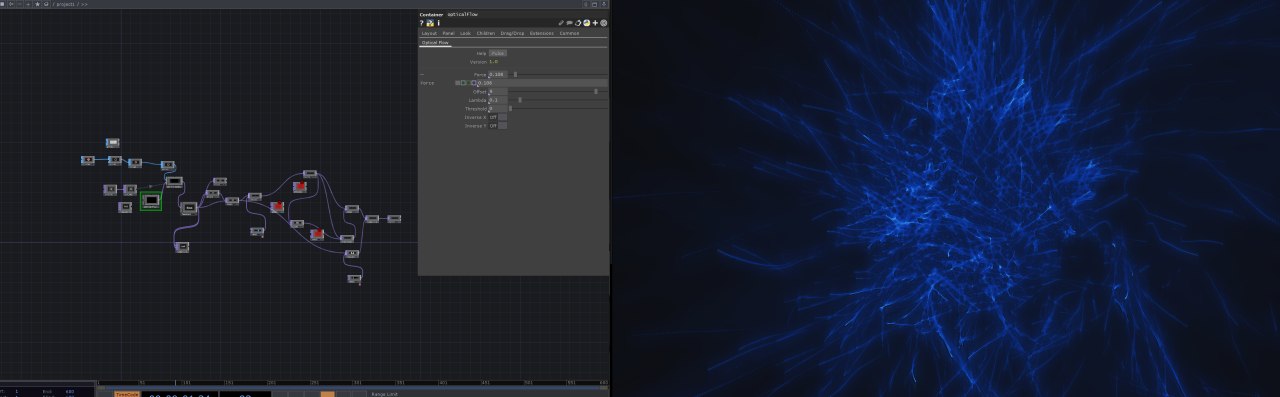The image size is (1280, 397).
Task: Click the Python help icon in parameter panel
Action: click(x=430, y=23)
